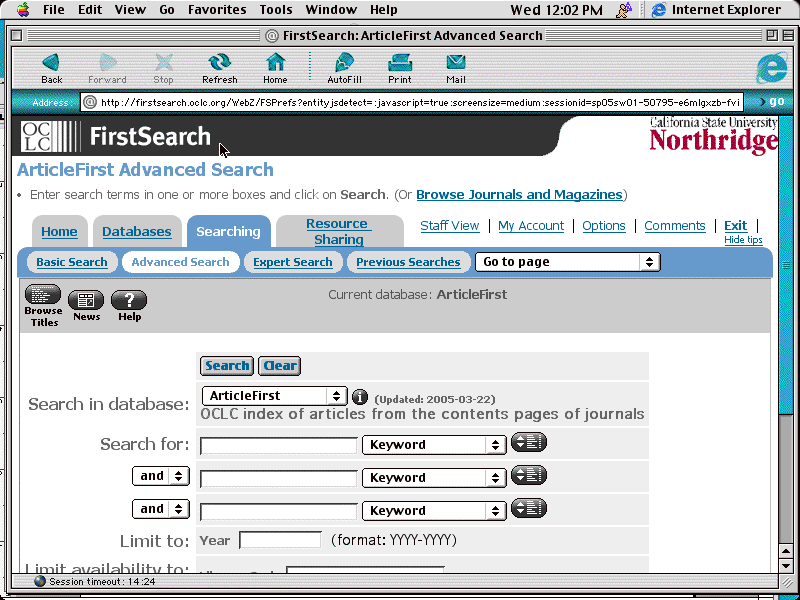
Task: Click the OCLC FirstSearch logo
Action: point(116,136)
